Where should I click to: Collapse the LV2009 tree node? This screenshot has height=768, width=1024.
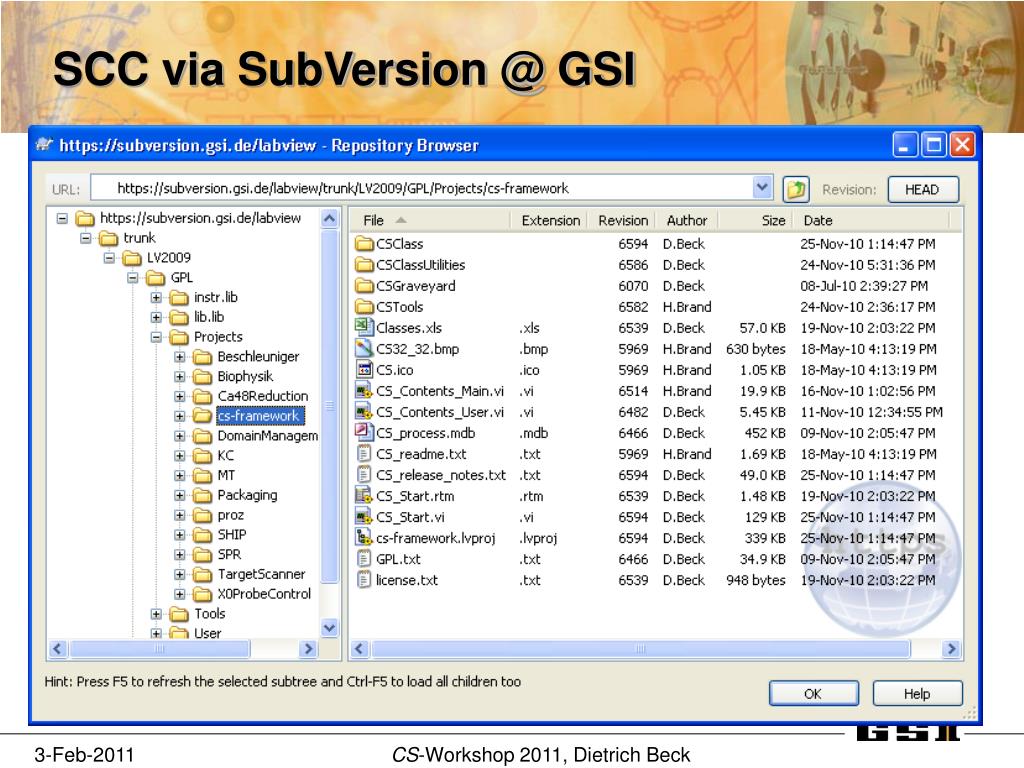tap(109, 258)
